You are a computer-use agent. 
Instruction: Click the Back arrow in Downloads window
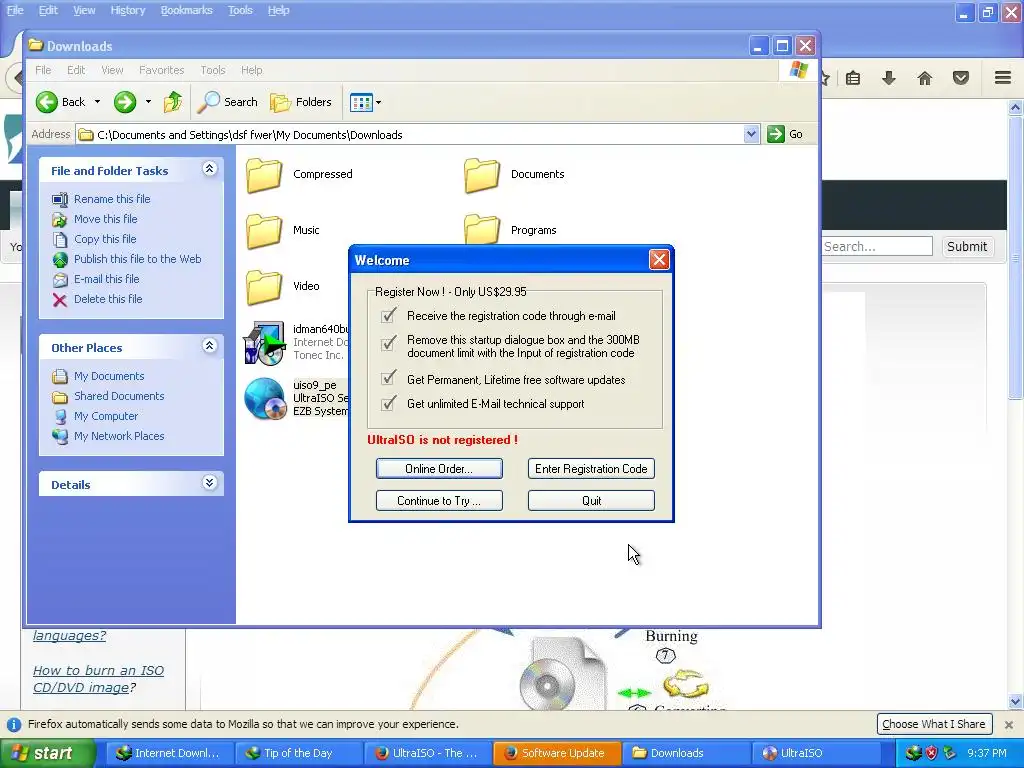tap(47, 102)
